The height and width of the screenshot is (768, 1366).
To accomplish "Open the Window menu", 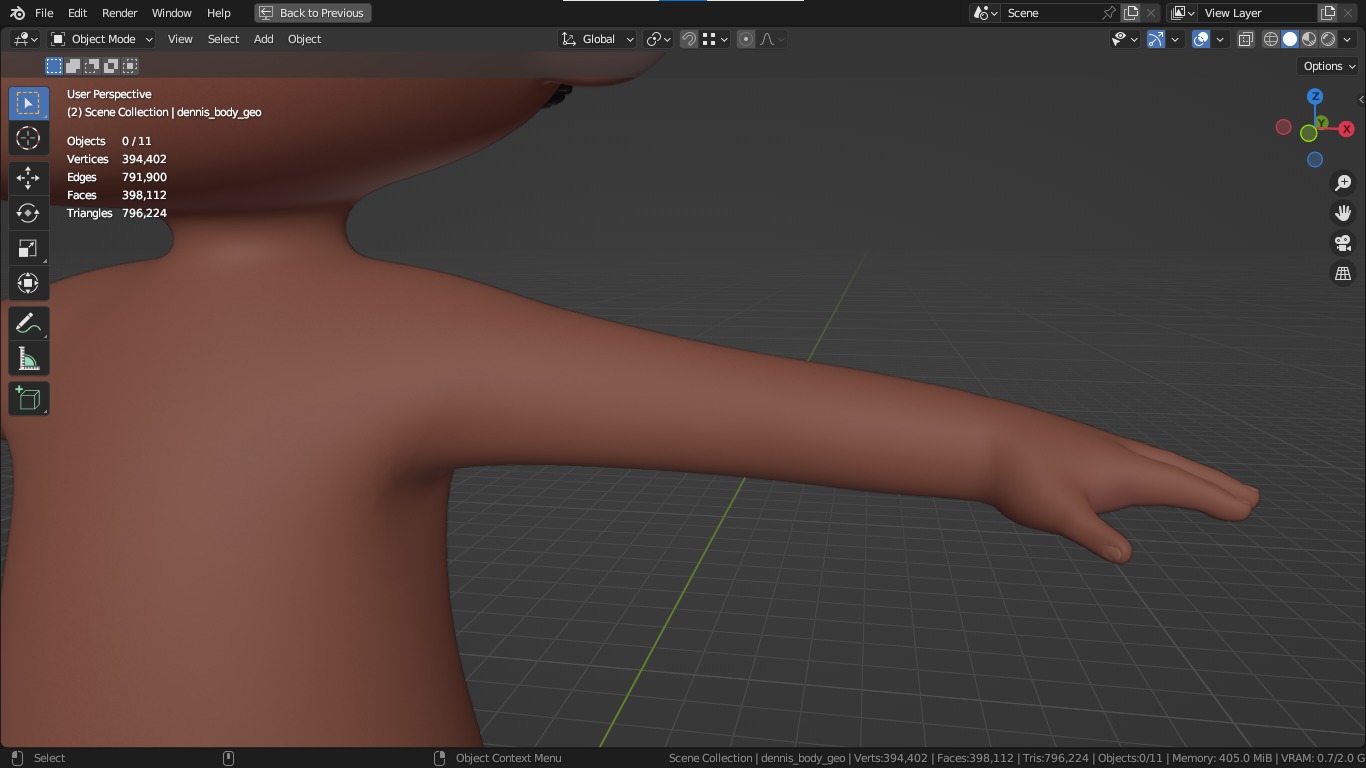I will pyautogui.click(x=171, y=13).
